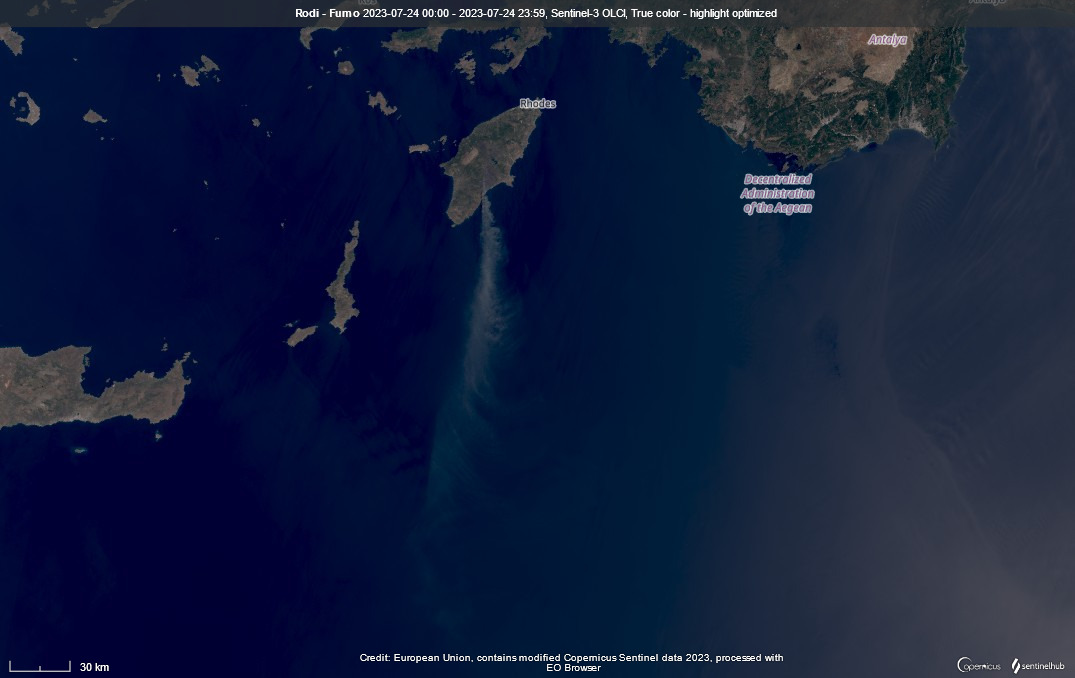This screenshot has height=678, width=1075.
Task: Click the 'Sentinel-3 OLCI' text in header
Action: tap(589, 13)
